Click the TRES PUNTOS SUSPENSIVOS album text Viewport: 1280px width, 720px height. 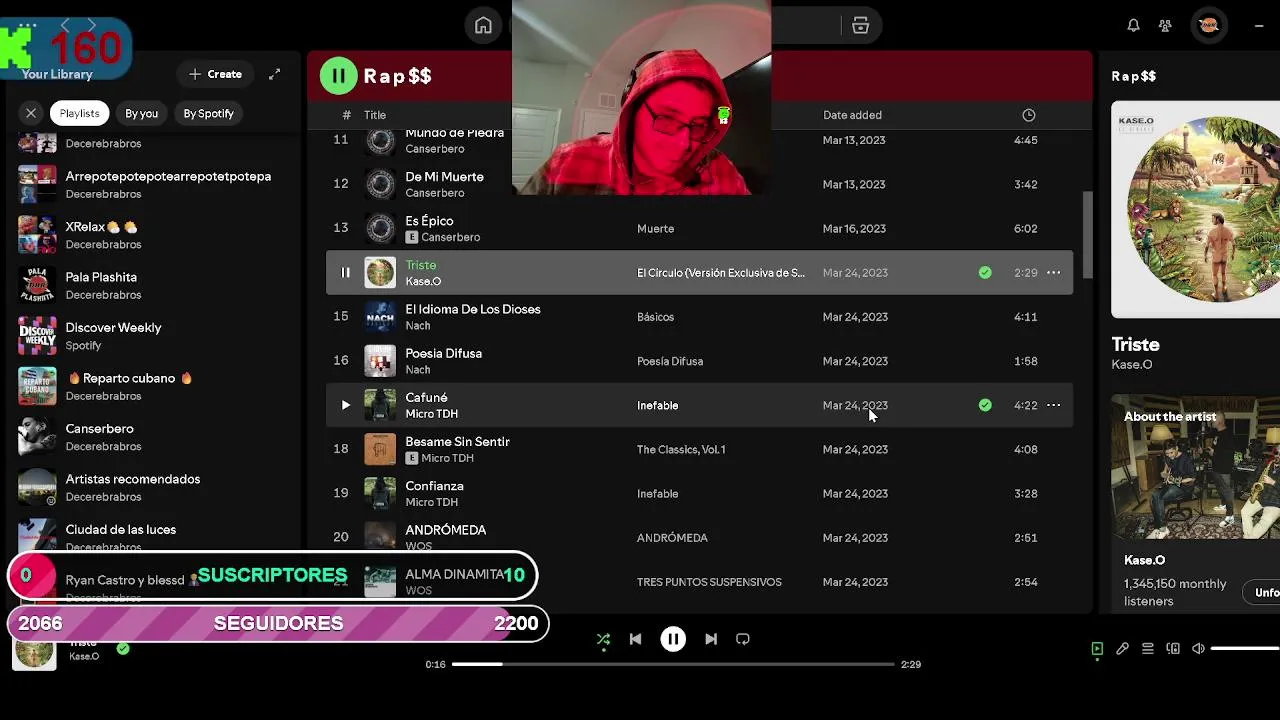click(709, 582)
